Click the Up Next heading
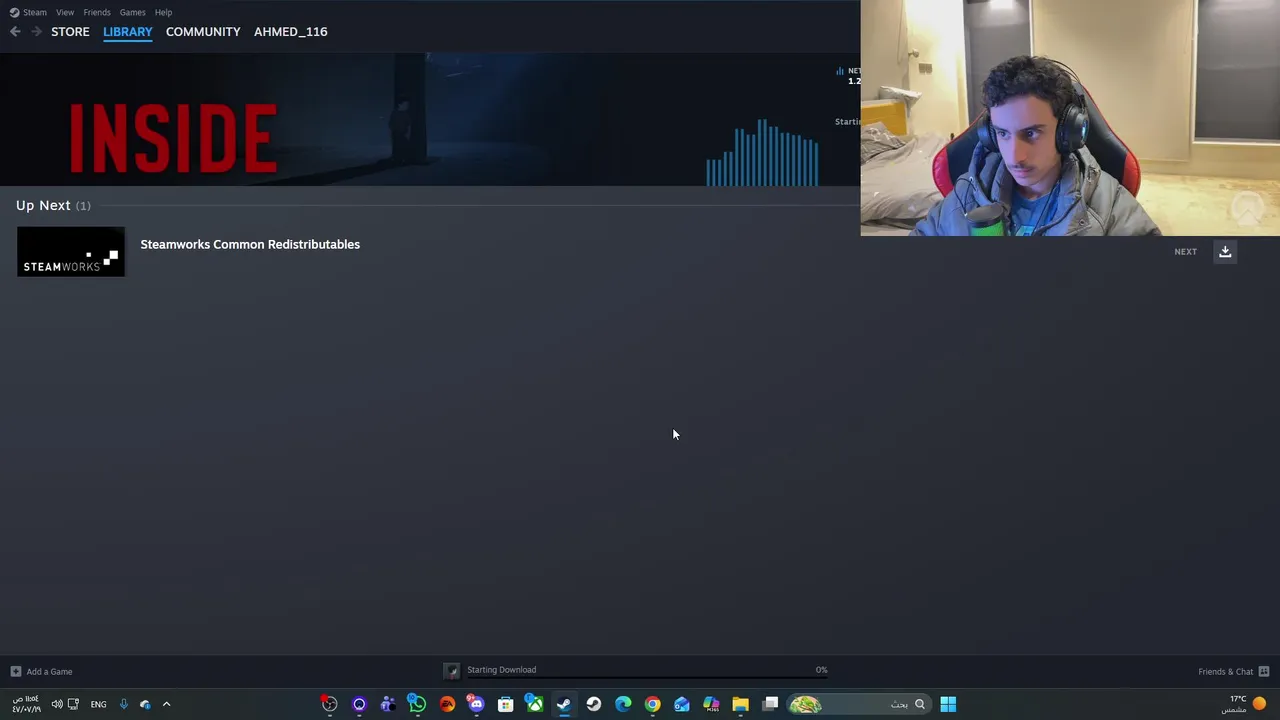The image size is (1280, 720). pos(43,205)
